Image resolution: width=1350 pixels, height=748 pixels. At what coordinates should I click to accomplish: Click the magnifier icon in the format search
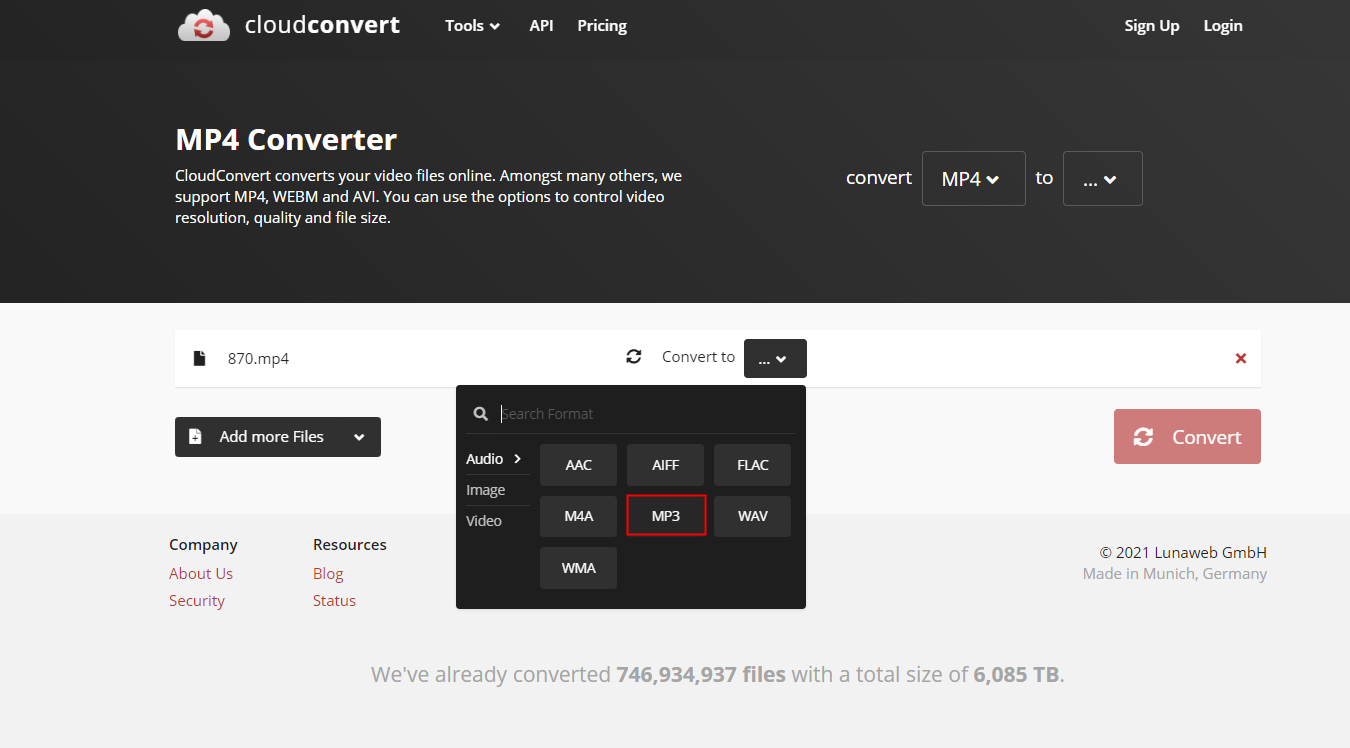481,414
